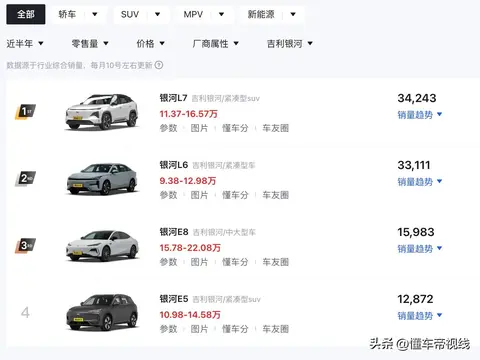Open the 银河E8 car thumbnail
The image size is (480, 360).
pos(102,246)
